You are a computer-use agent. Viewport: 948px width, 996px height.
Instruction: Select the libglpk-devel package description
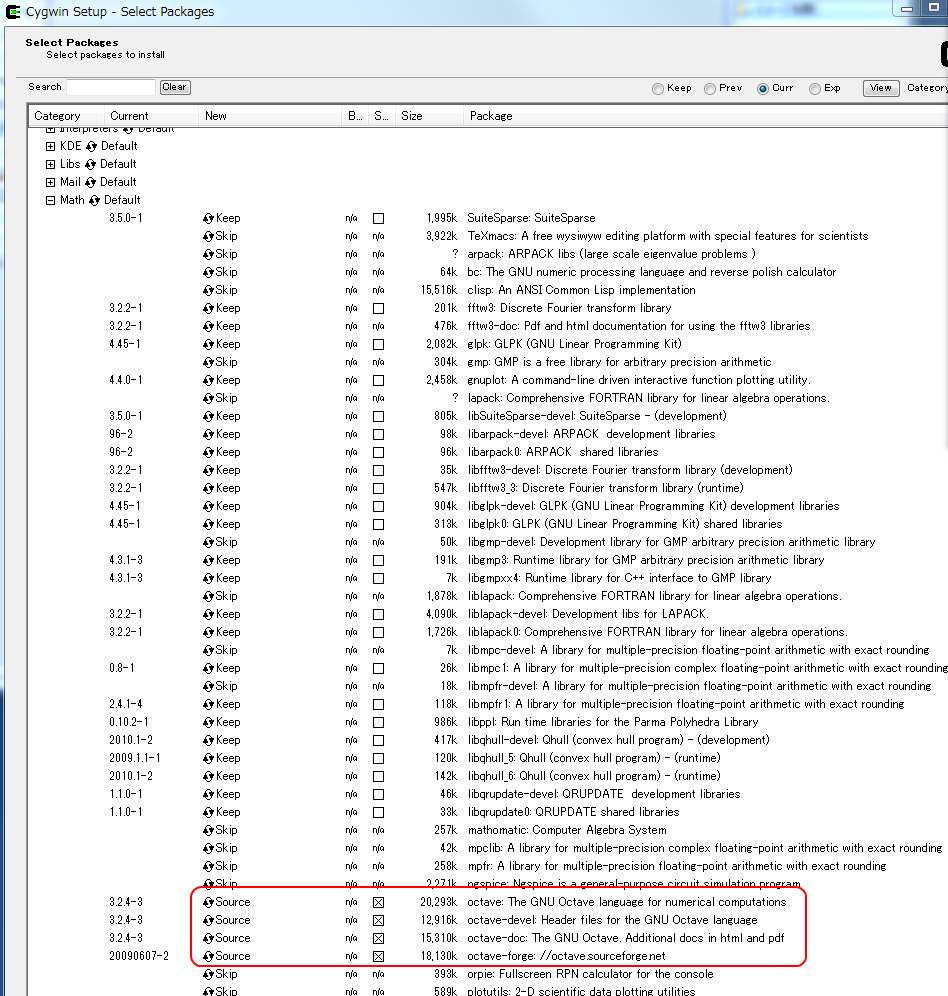653,506
